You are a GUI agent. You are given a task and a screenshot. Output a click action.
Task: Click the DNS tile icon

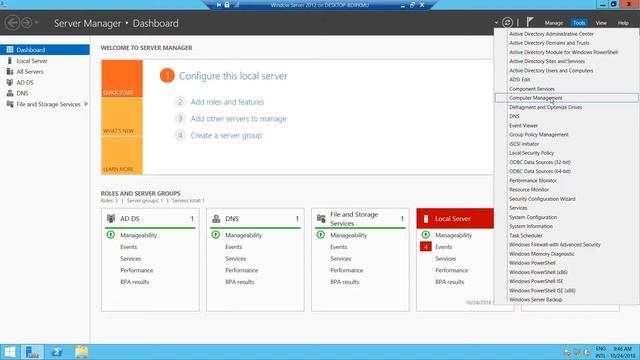pyautogui.click(x=216, y=219)
